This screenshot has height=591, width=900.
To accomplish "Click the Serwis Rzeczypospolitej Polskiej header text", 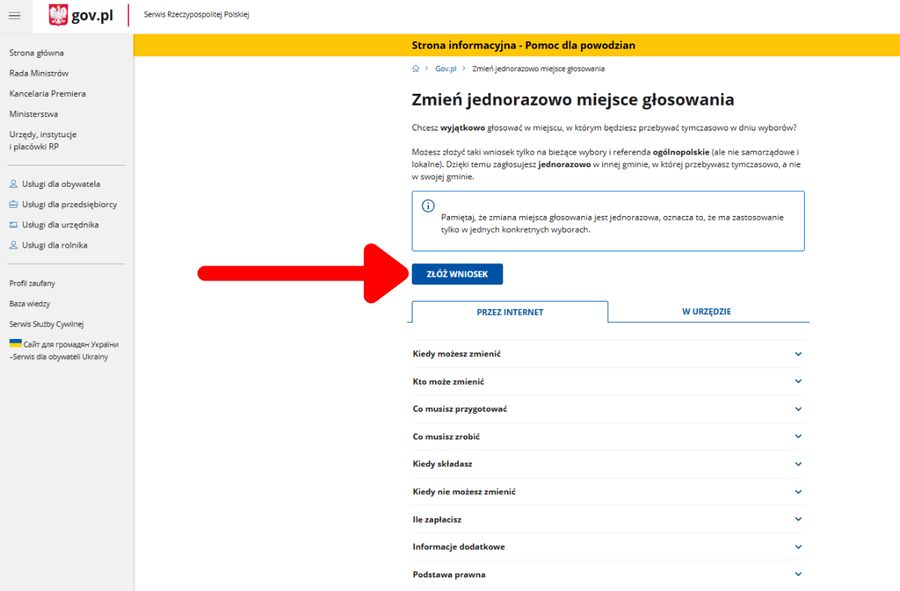I will click(196, 15).
